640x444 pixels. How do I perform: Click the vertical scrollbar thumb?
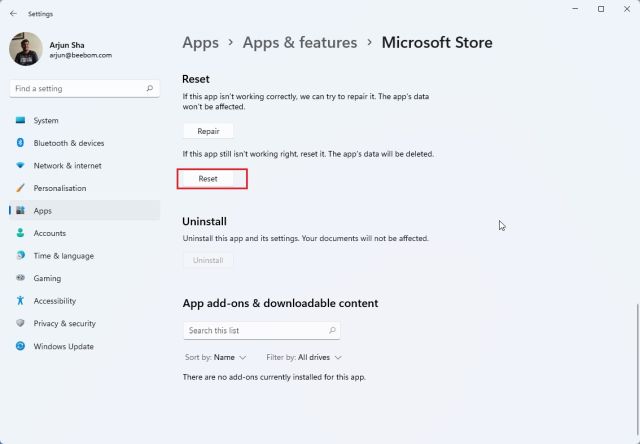pyautogui.click(x=638, y=369)
